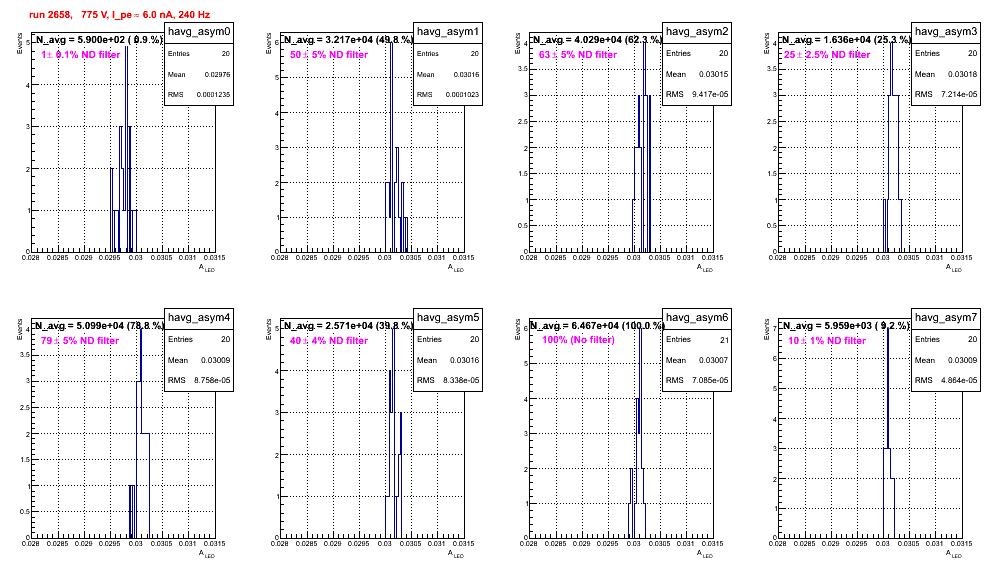996x572 pixels.
Task: Click the '1± 0.1% ND filter' label
Action: (81, 55)
